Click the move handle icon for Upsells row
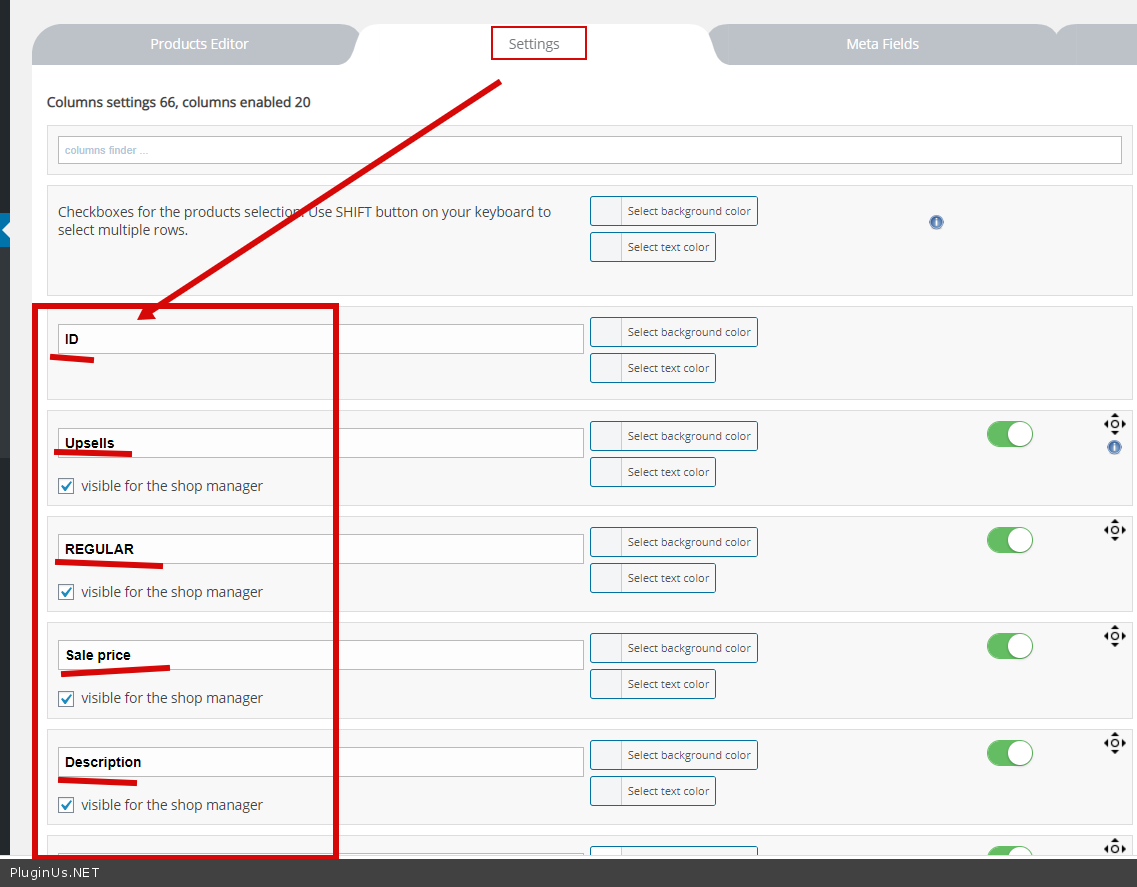This screenshot has height=887, width=1137. click(1114, 424)
